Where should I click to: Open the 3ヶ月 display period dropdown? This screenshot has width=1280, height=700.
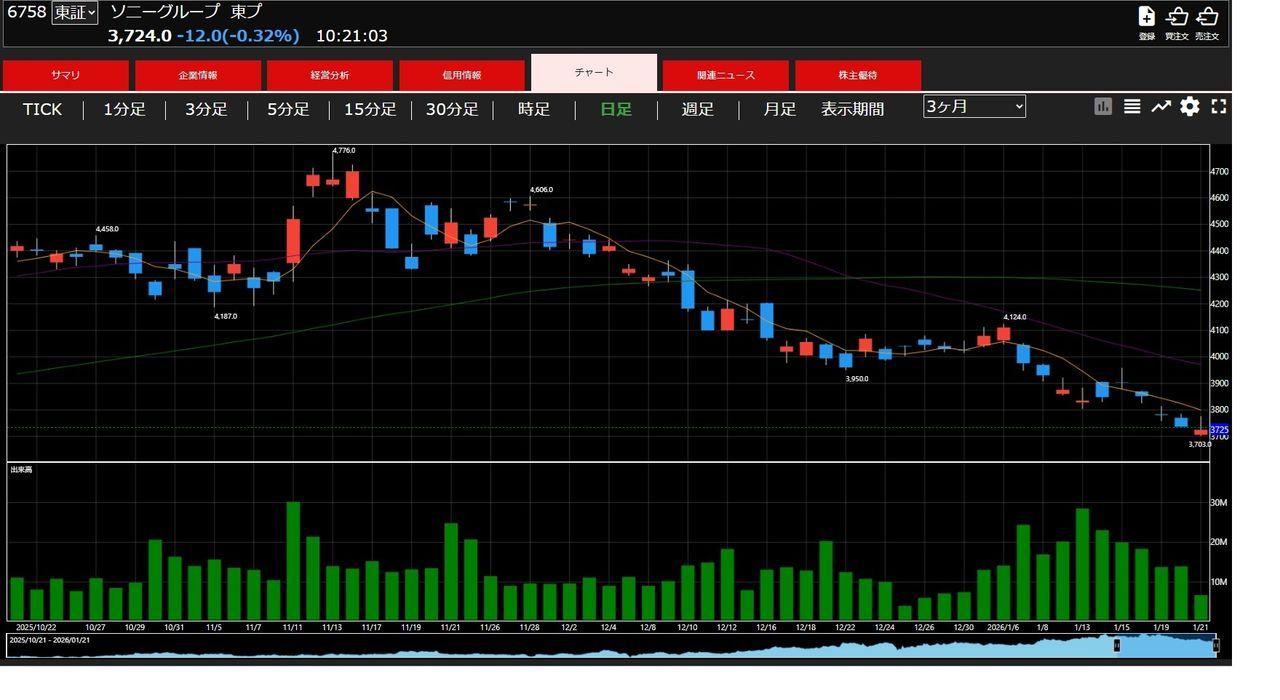tap(974, 106)
